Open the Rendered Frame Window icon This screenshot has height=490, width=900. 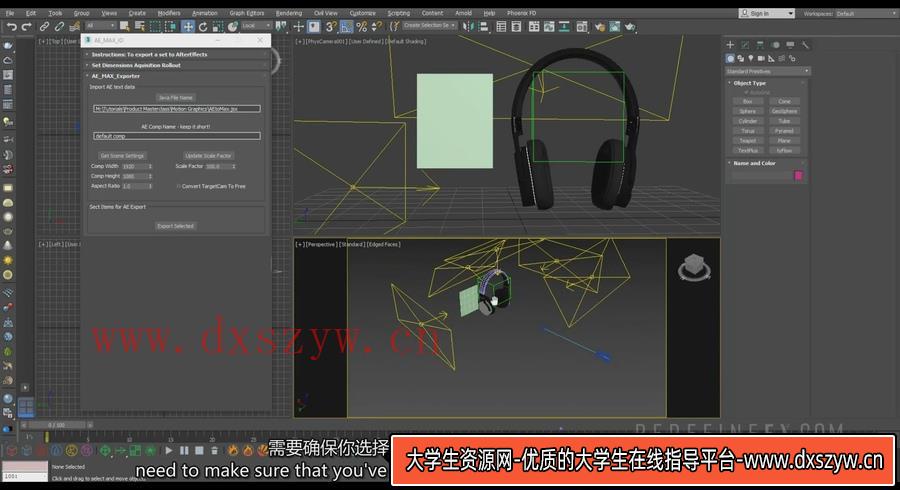pyautogui.click(x=615, y=26)
